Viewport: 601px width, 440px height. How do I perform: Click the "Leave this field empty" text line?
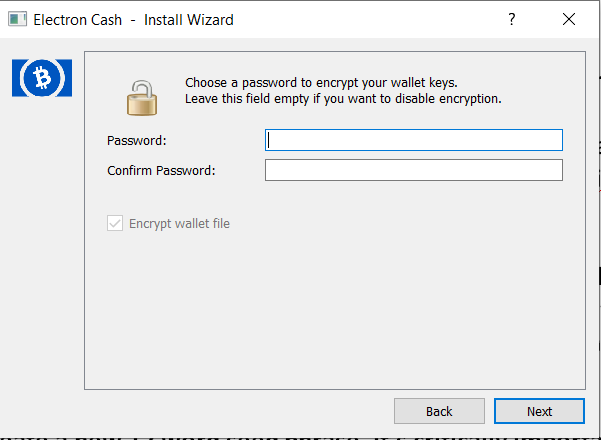pyautogui.click(x=343, y=99)
